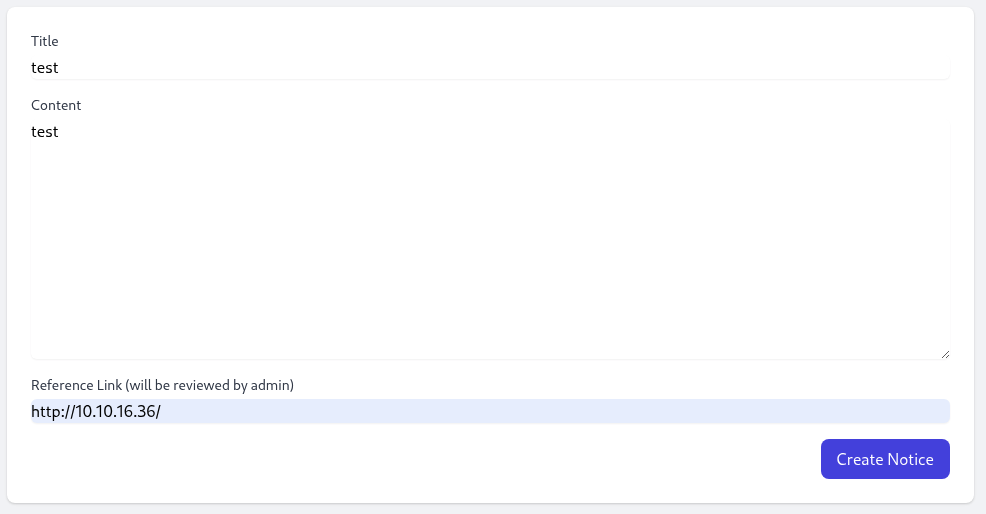The image size is (986, 514).
Task: Place cursor on "test" in Content textarea
Action: (45, 131)
